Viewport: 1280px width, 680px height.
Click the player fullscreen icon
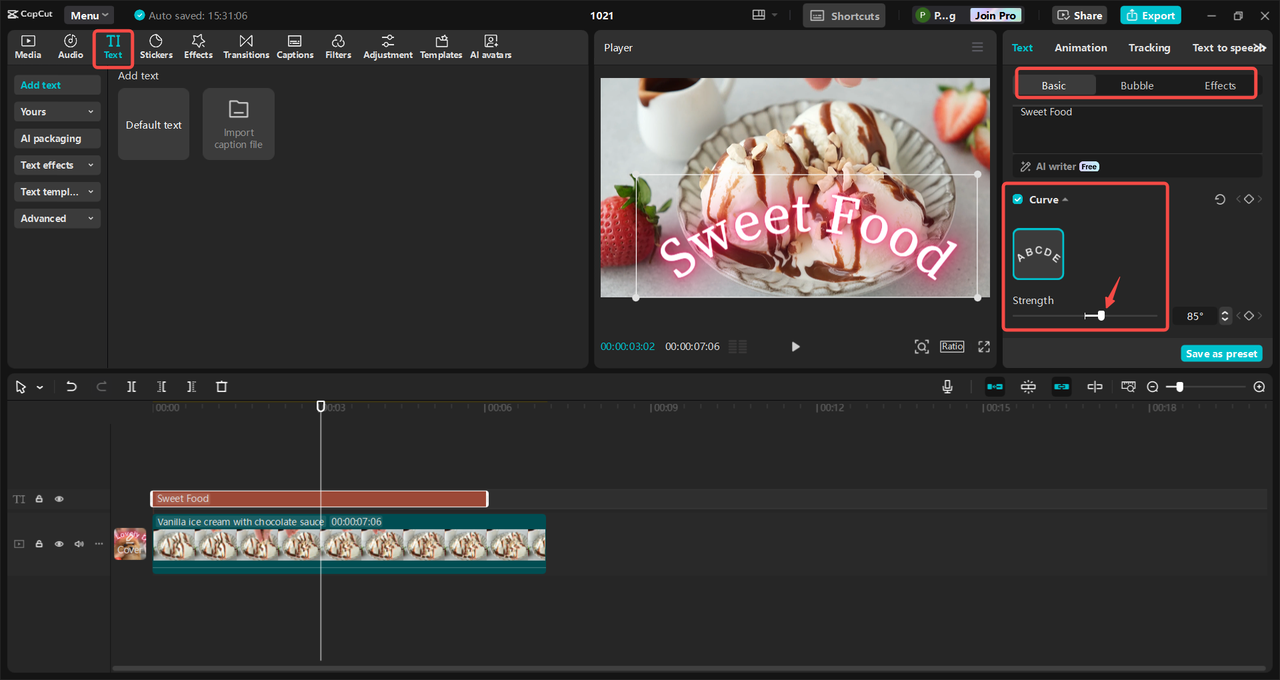pyautogui.click(x=984, y=346)
